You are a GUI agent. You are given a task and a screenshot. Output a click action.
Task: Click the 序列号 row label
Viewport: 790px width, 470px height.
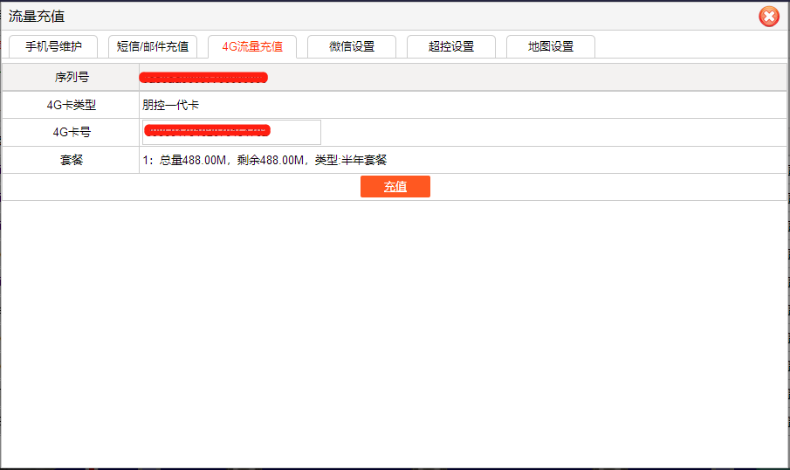tap(71, 77)
